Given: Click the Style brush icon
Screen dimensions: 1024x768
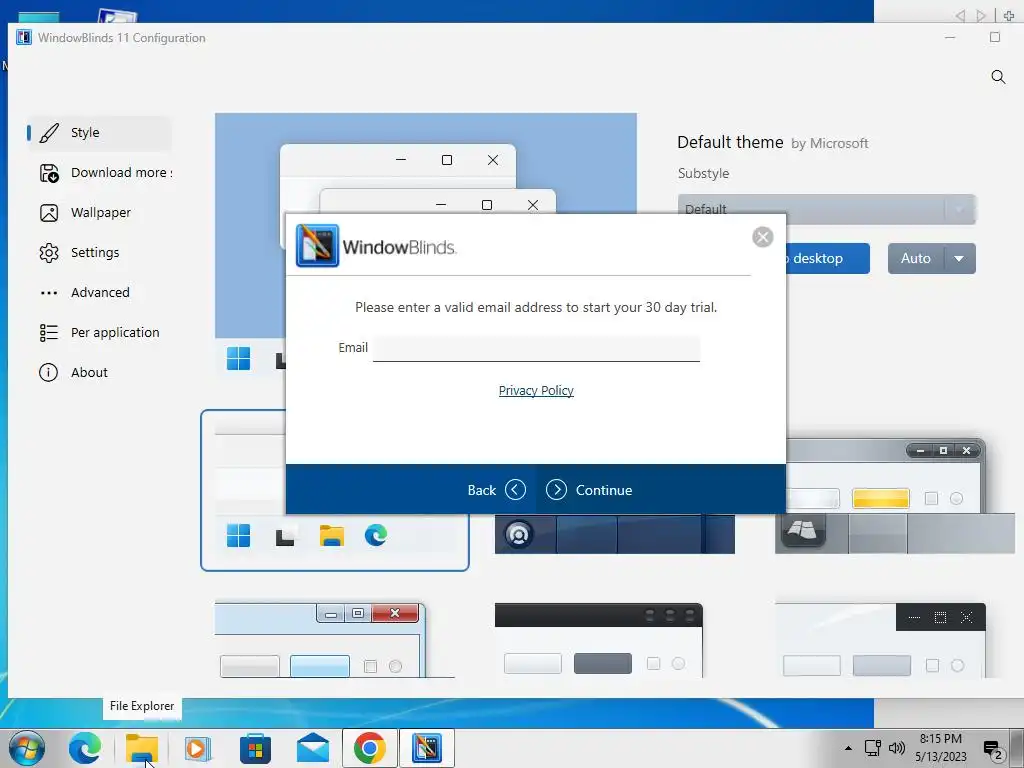Looking at the screenshot, I should click(49, 133).
